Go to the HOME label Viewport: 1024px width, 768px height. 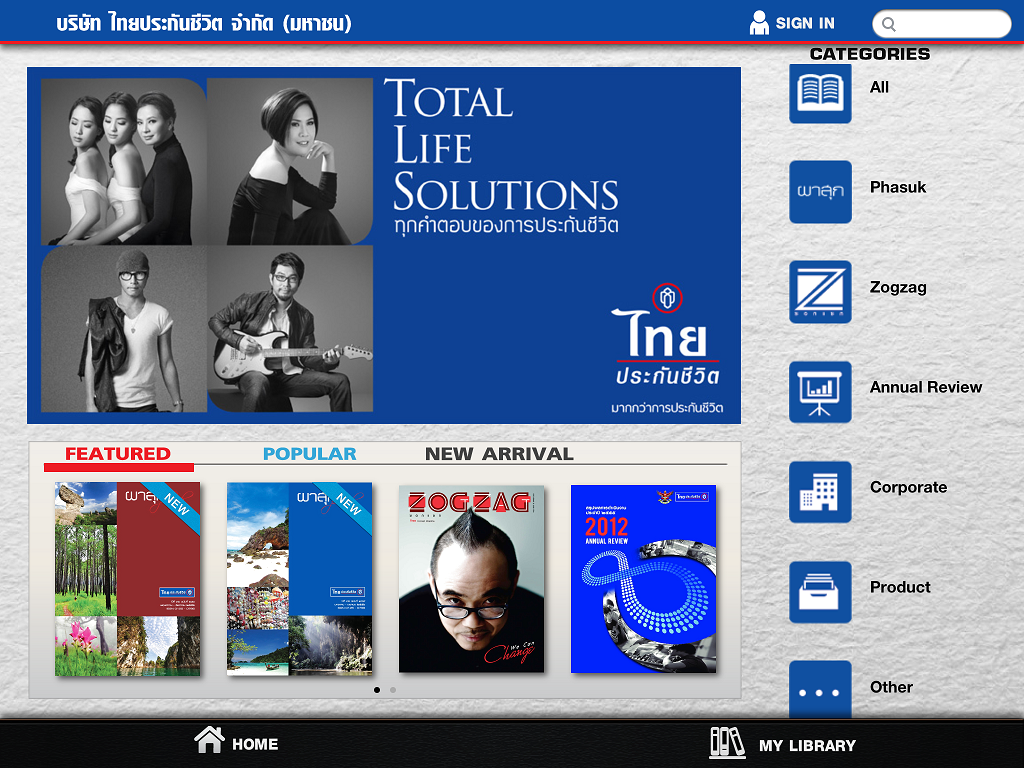click(255, 744)
